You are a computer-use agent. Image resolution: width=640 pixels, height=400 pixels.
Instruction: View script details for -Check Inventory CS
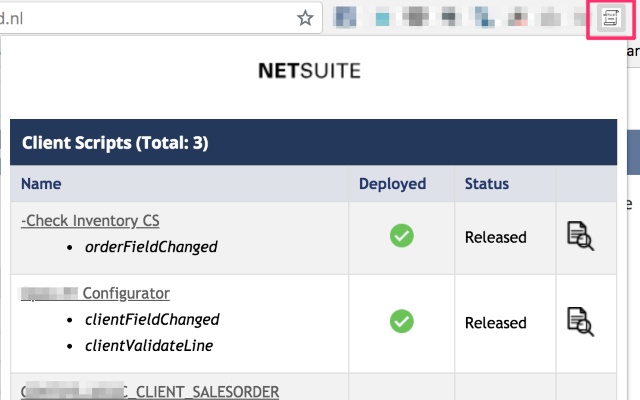(x=580, y=236)
